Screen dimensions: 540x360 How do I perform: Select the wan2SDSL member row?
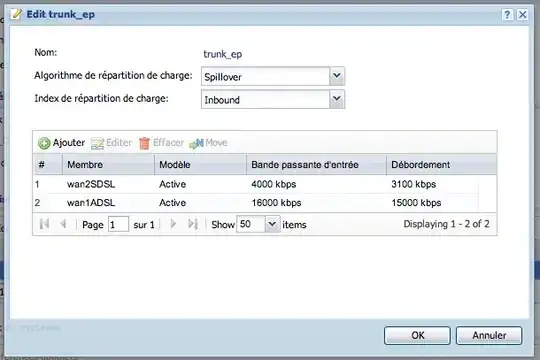point(264,184)
